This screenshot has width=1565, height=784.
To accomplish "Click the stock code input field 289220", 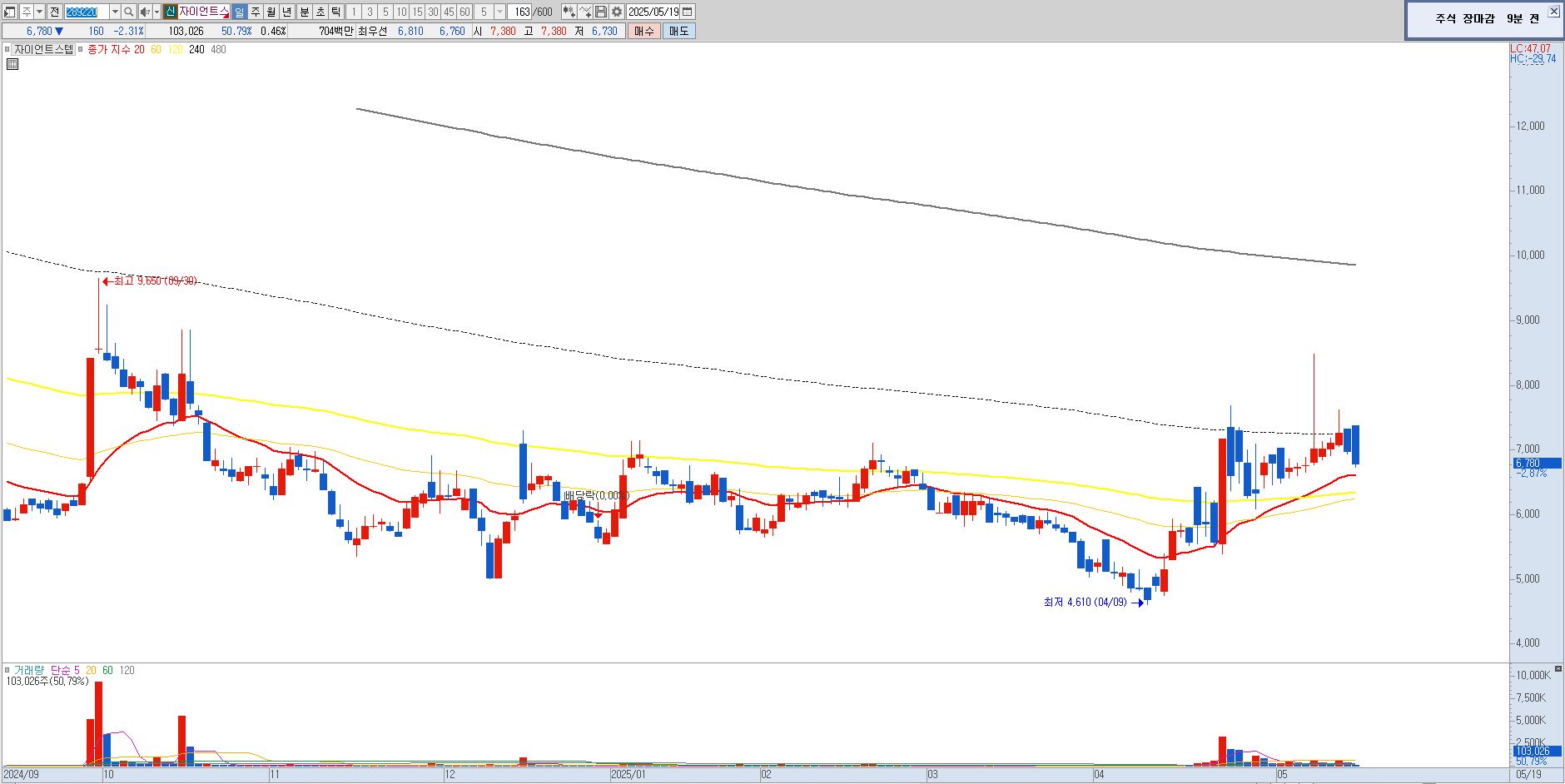I will coord(87,12).
